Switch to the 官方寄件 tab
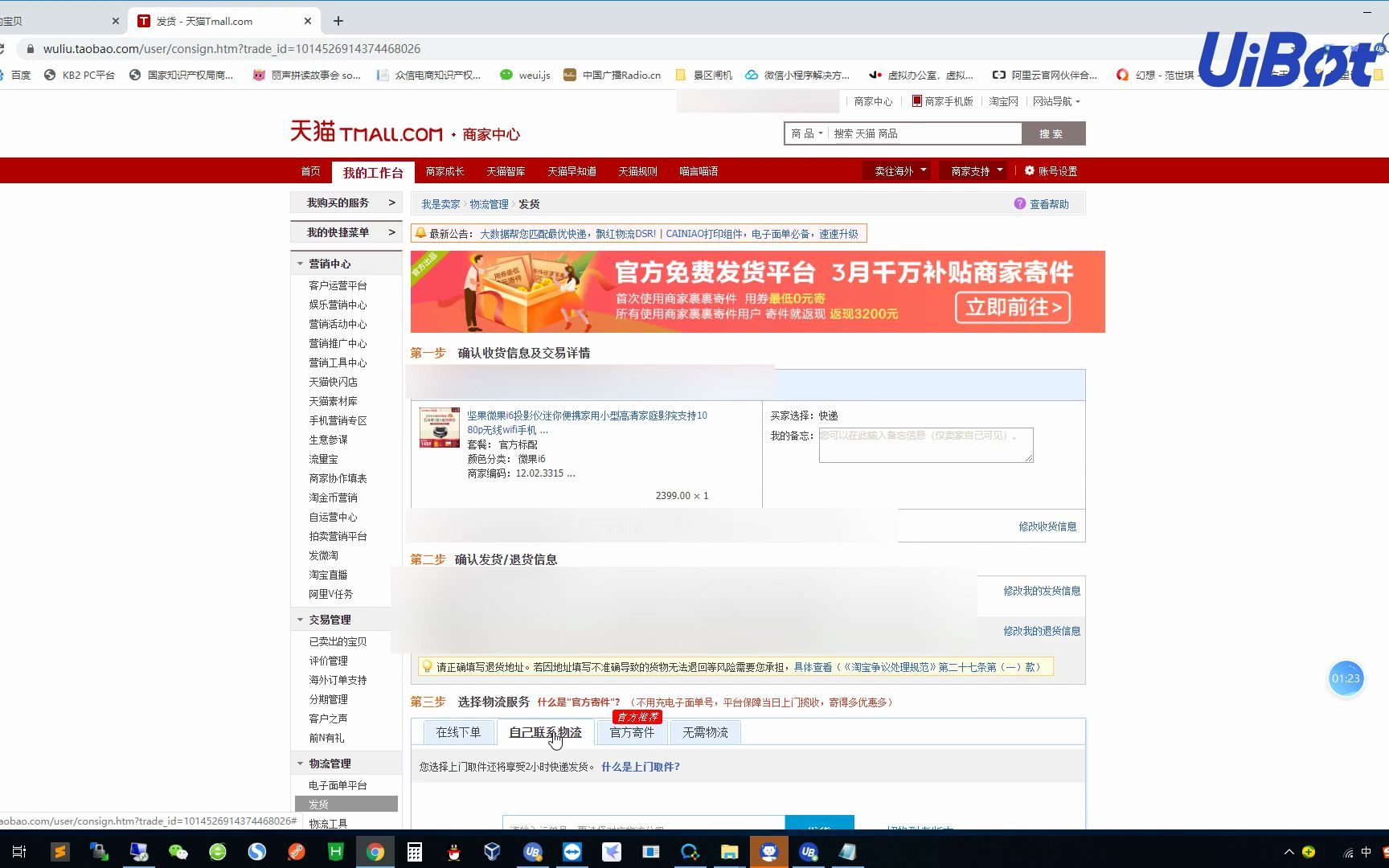The height and width of the screenshot is (868, 1389). coord(631,732)
